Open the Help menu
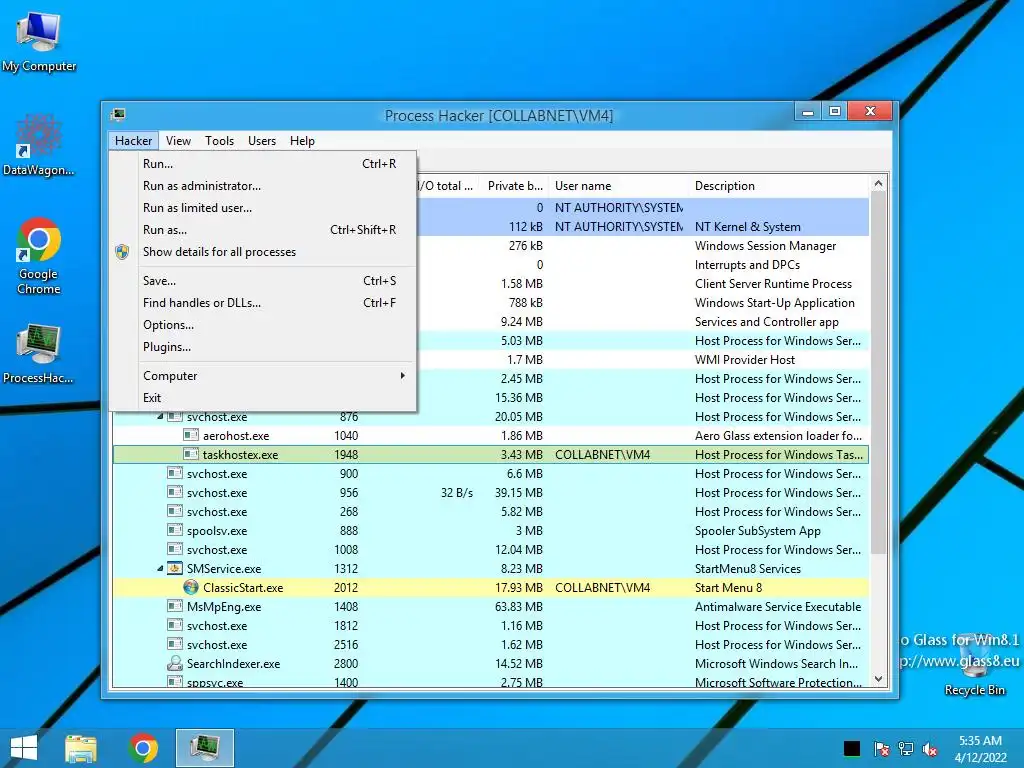 click(302, 140)
